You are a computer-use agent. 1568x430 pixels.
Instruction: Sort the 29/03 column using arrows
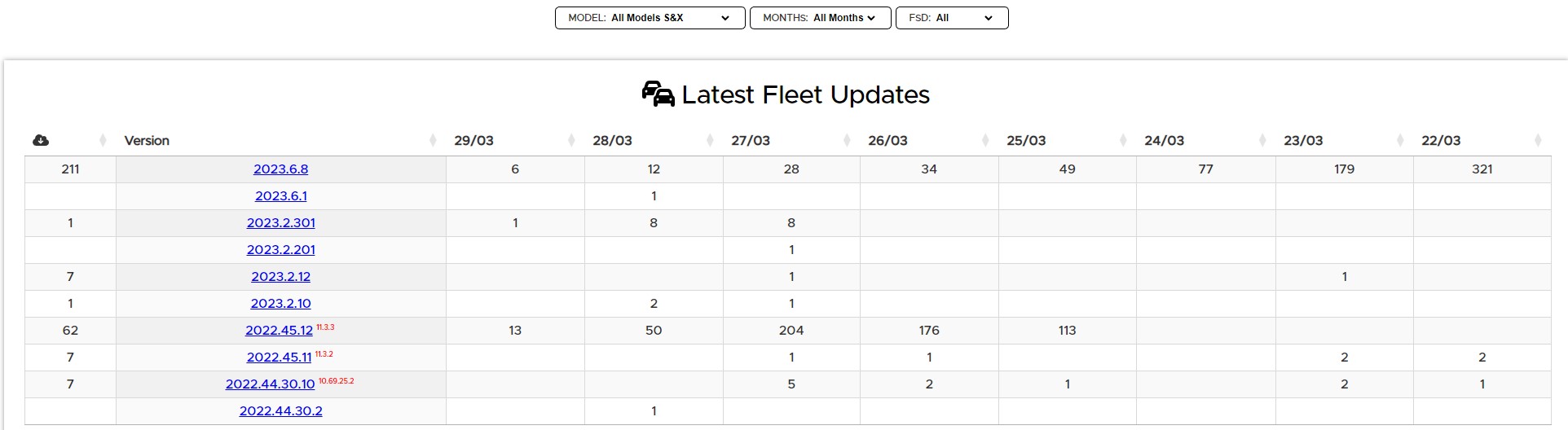(x=571, y=141)
